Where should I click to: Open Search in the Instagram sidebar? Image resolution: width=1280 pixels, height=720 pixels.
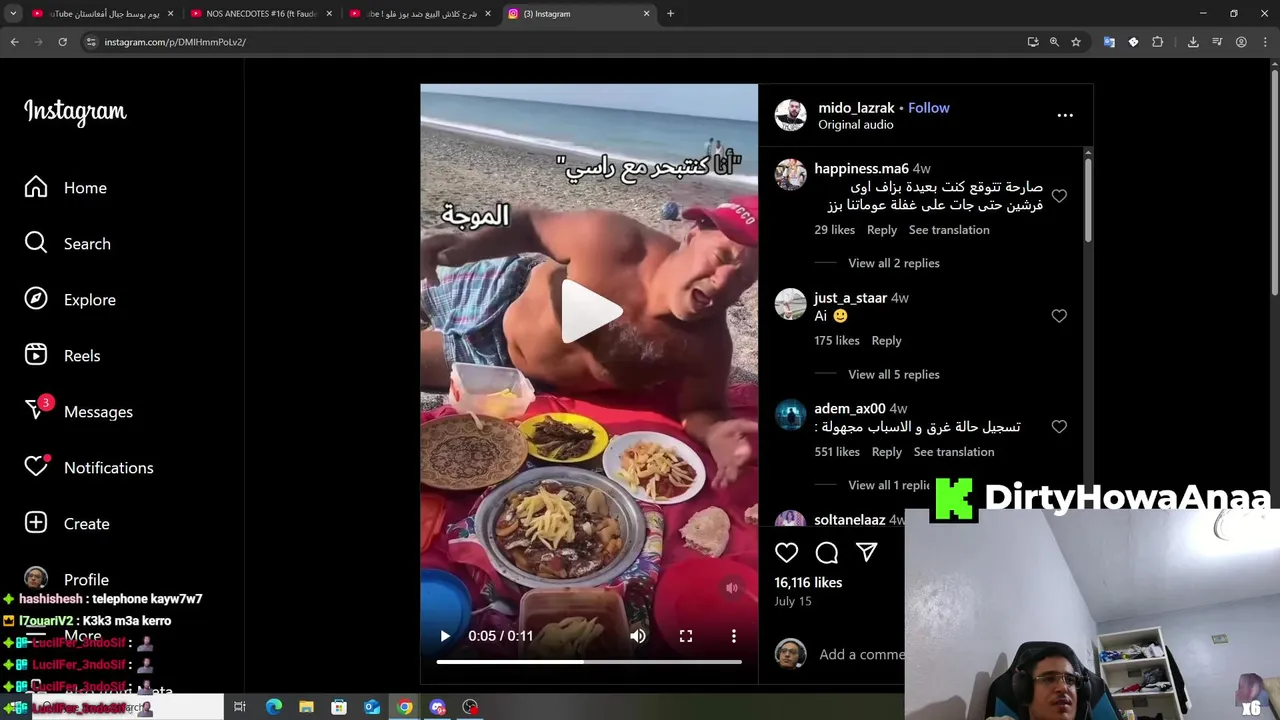click(x=68, y=244)
